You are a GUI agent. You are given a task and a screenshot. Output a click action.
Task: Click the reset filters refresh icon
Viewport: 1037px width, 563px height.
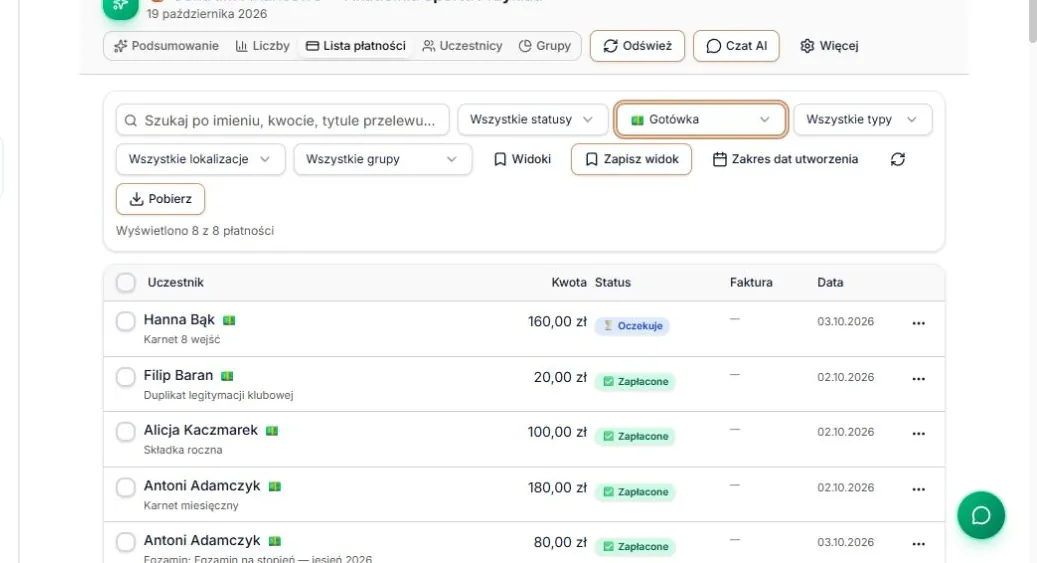point(897,159)
